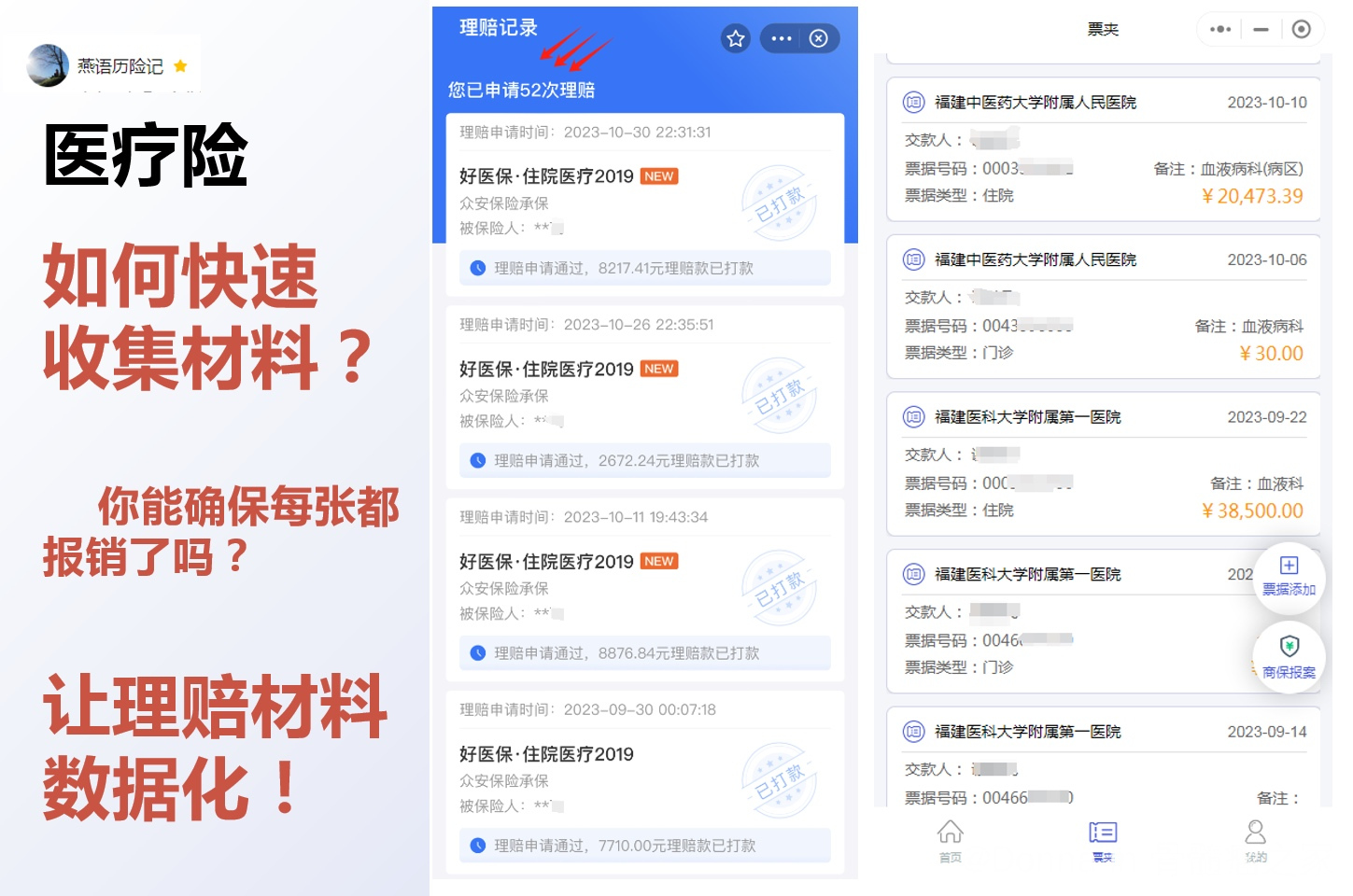Screen dimensions: 1353x896
Task: Open the claim record dated 2023-10-26
Action: [x=645, y=397]
